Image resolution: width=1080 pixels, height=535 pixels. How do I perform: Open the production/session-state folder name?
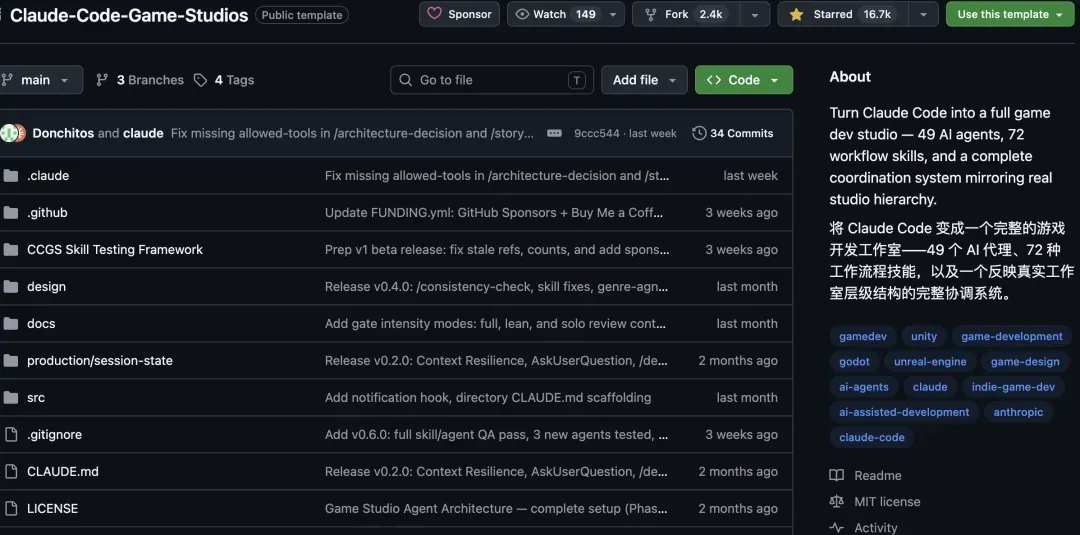click(x=100, y=361)
